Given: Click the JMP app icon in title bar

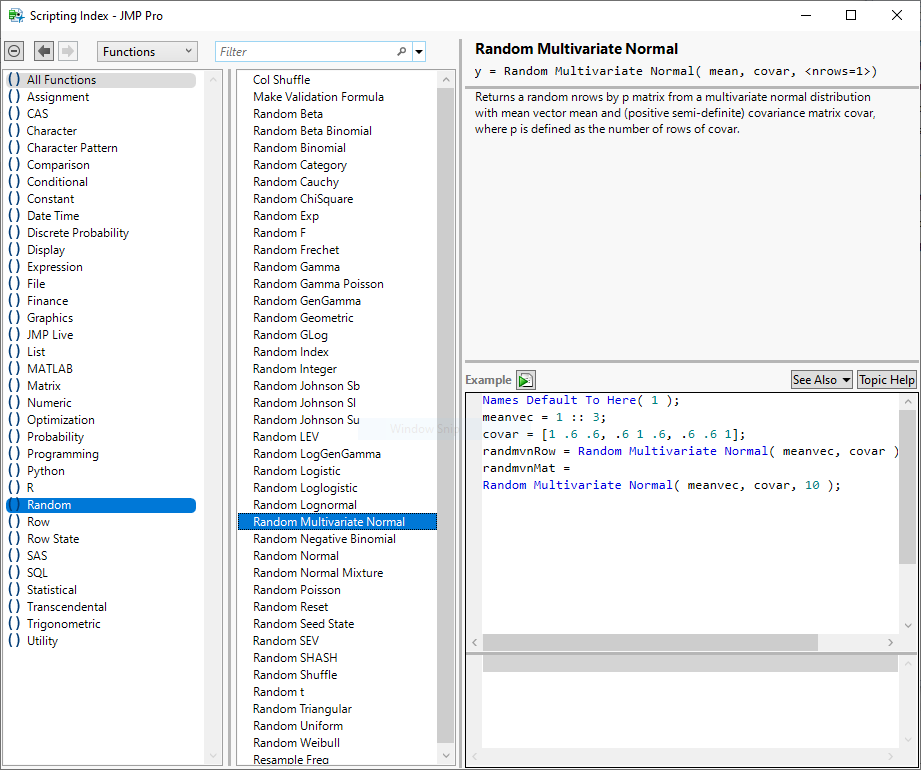Looking at the screenshot, I should tap(16, 15).
